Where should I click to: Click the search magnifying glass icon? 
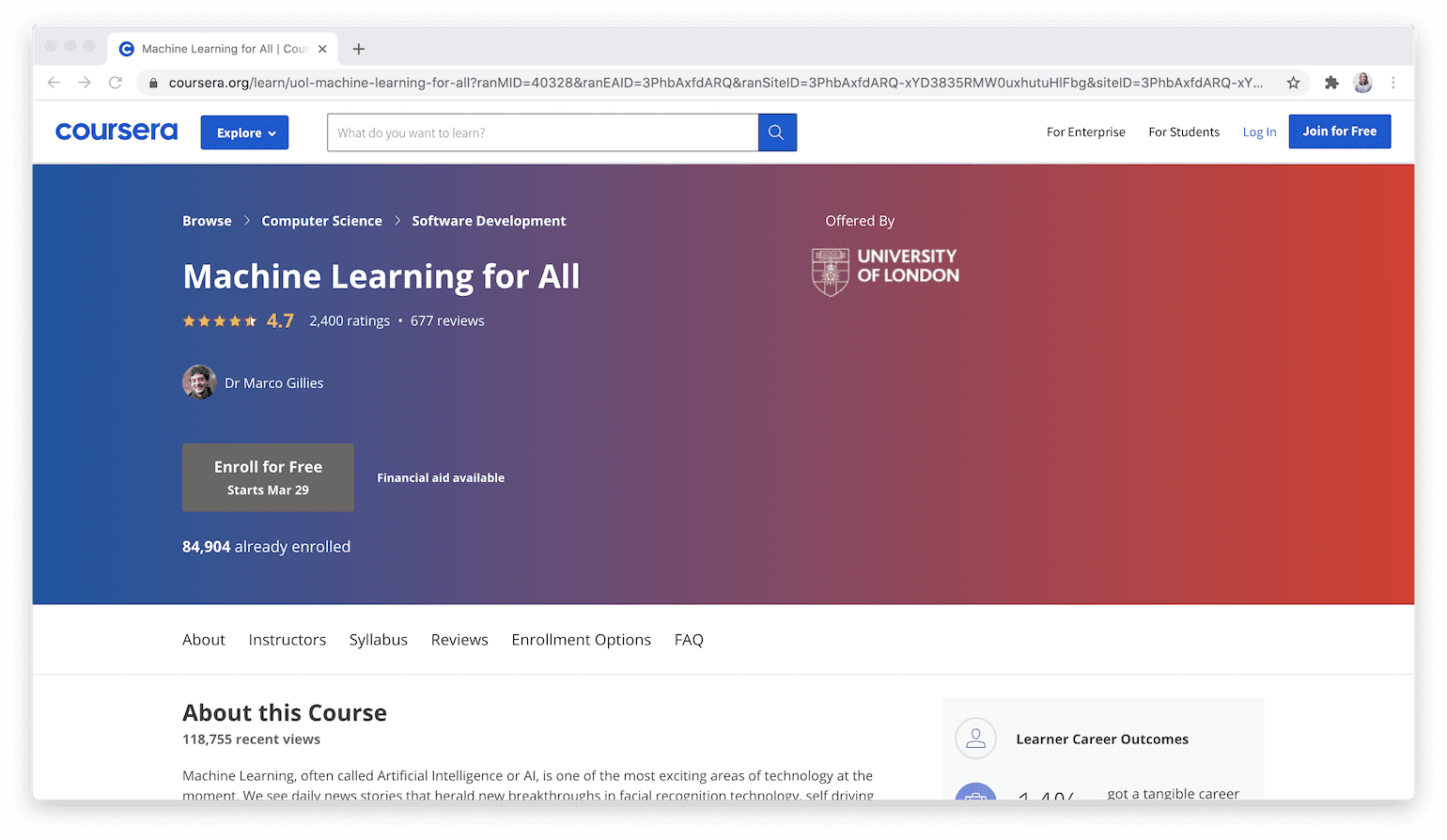(x=776, y=132)
